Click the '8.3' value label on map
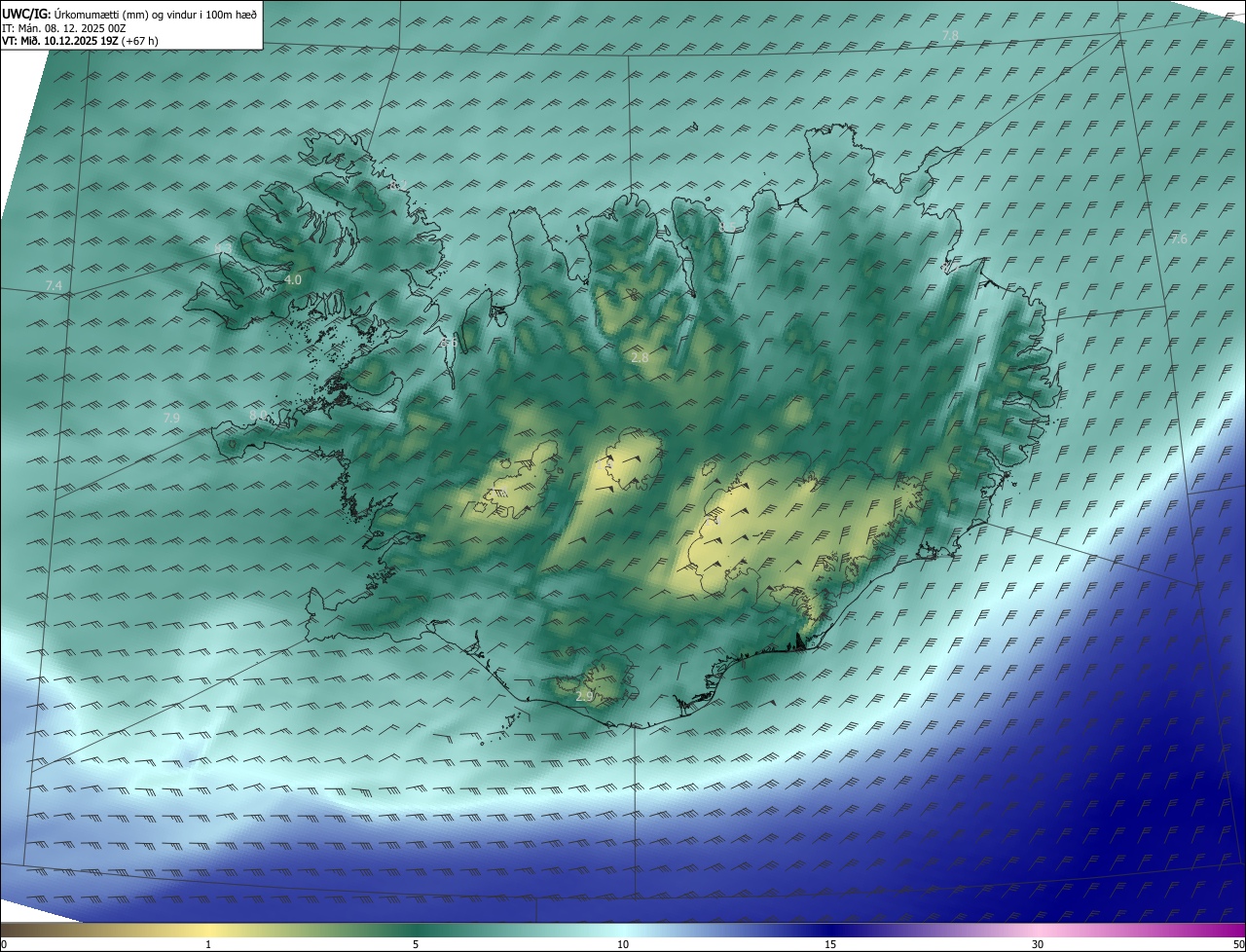Screen dimensions: 1246x952 (222, 248)
